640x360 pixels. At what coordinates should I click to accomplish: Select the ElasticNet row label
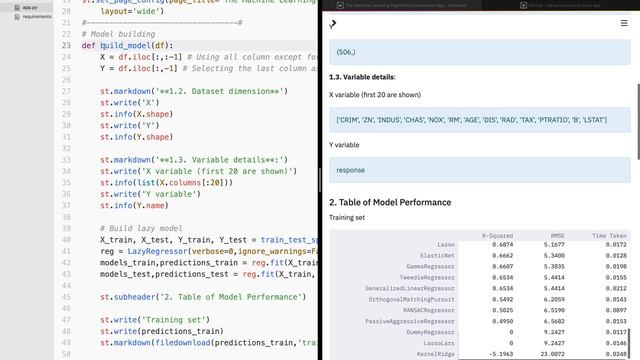point(437,256)
